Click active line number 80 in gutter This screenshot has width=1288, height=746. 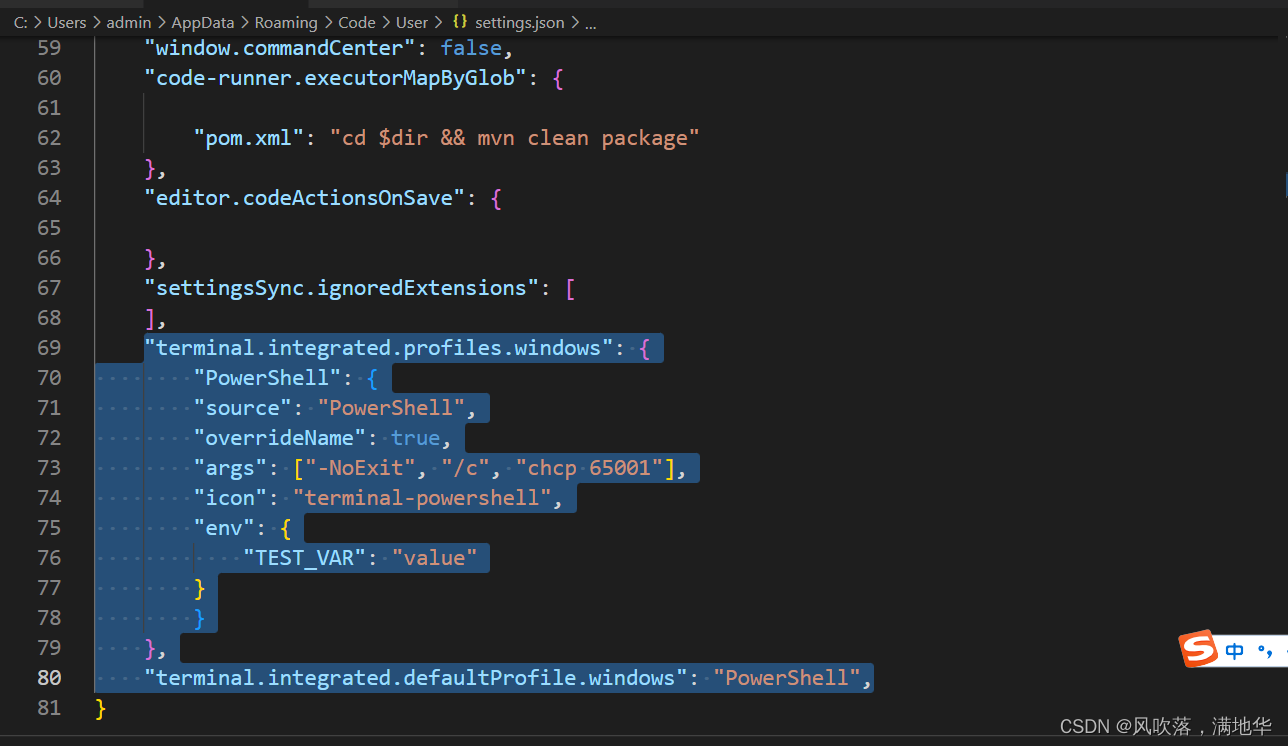point(49,678)
